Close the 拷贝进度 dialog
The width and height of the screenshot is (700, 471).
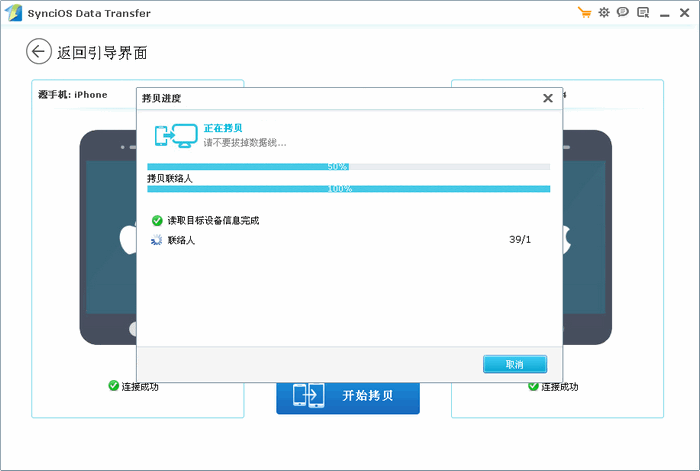(x=548, y=98)
